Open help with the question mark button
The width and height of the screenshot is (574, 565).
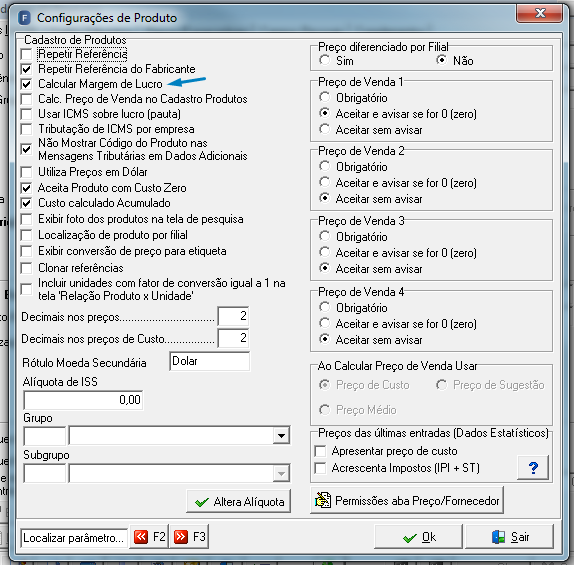click(x=533, y=468)
